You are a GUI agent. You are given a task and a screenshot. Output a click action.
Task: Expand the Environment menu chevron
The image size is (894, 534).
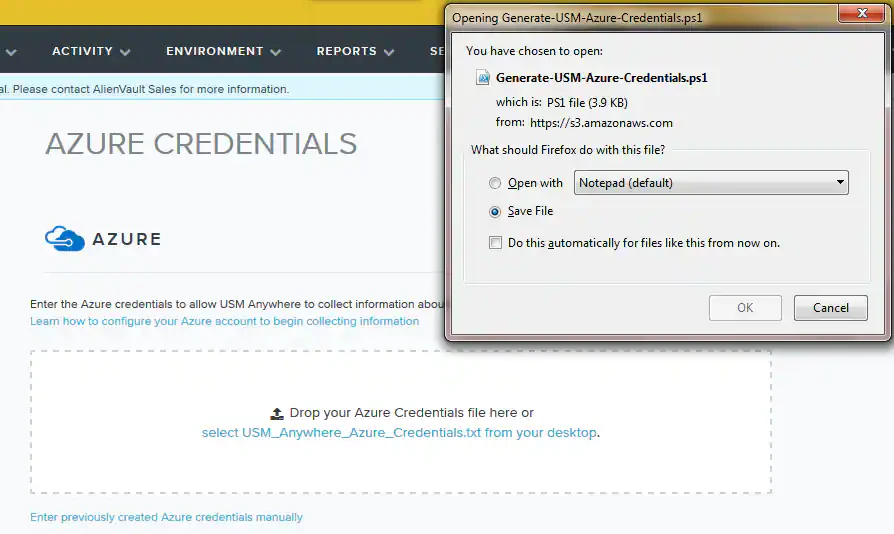click(275, 52)
